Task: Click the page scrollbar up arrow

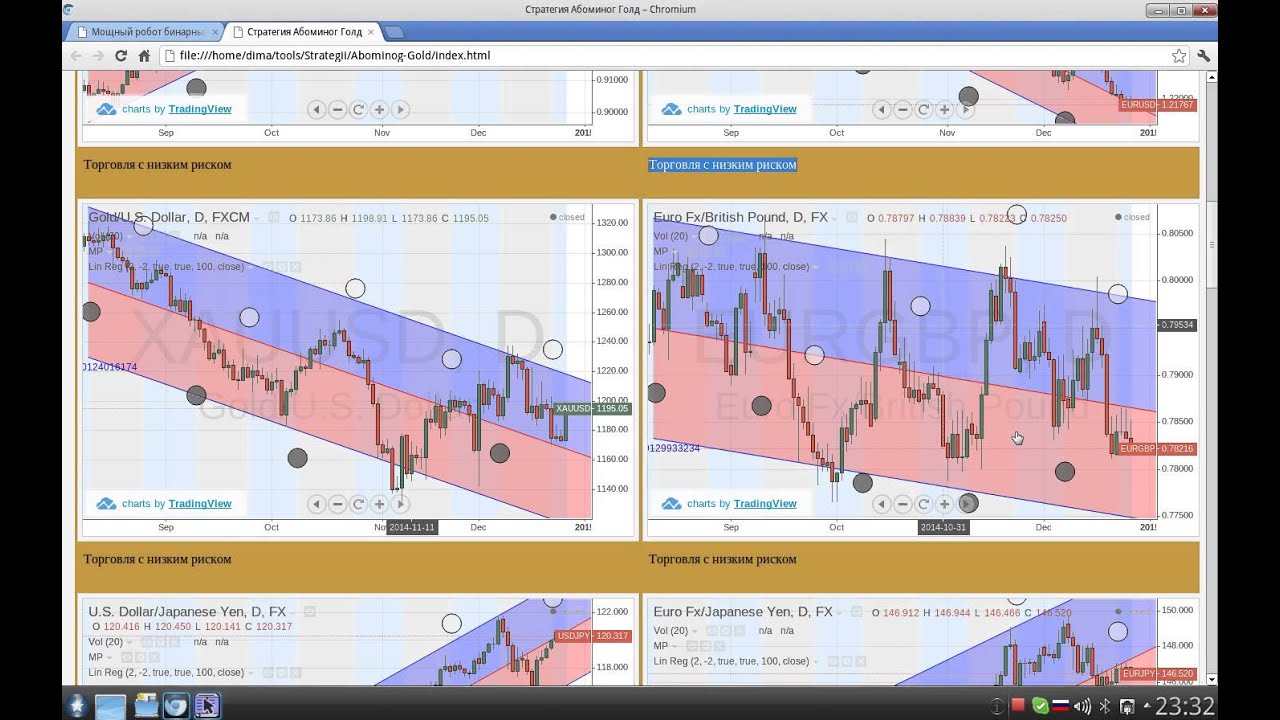Action: point(1211,77)
